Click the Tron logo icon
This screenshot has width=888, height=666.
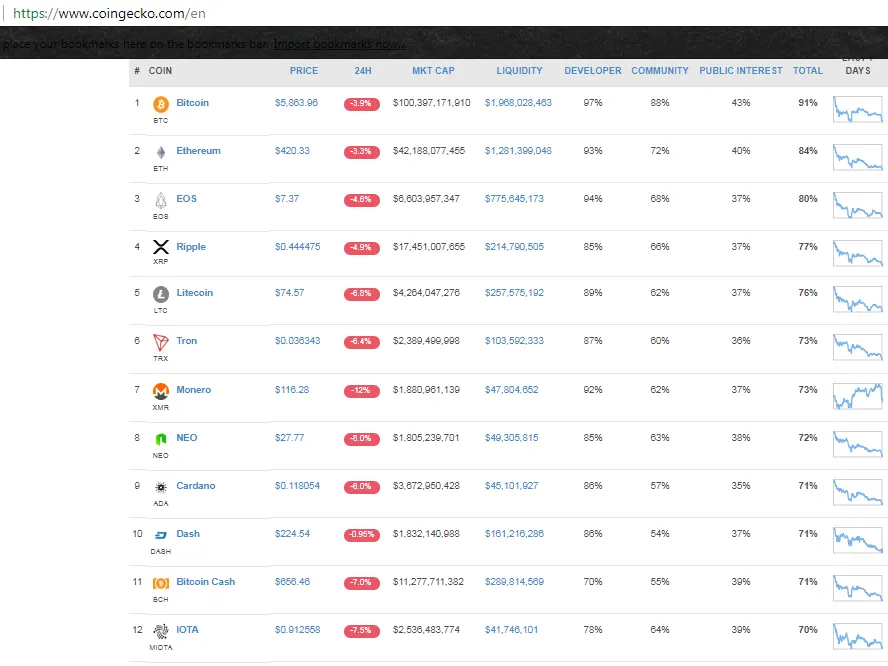[x=161, y=343]
